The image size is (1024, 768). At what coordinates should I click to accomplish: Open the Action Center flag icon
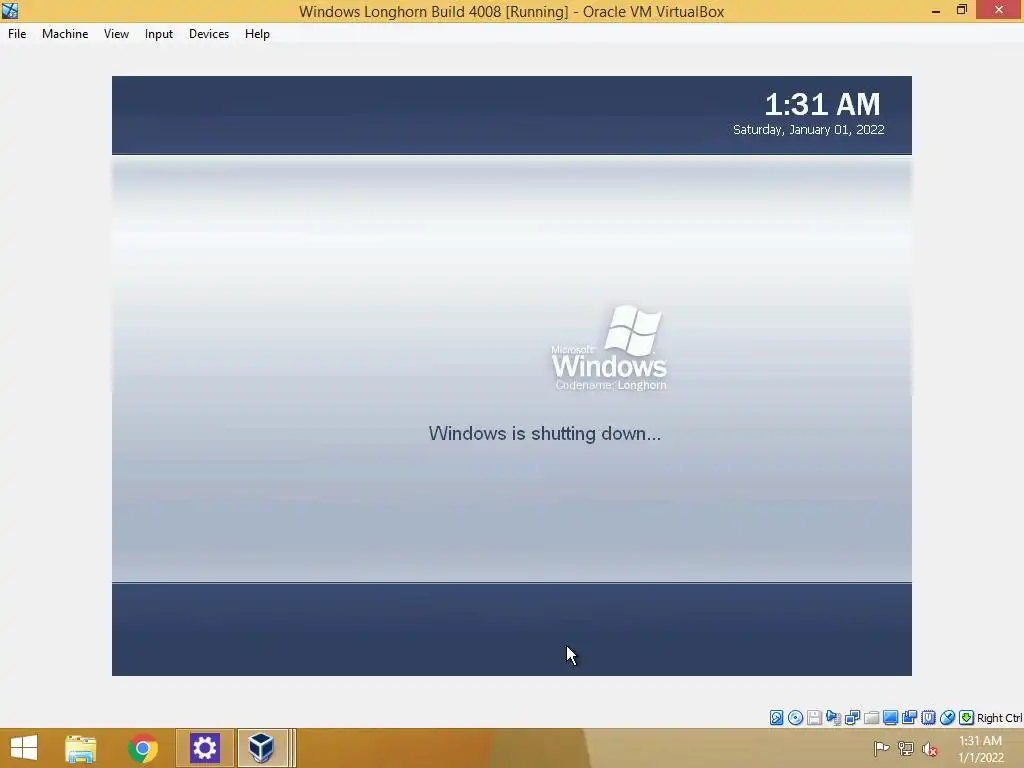click(881, 748)
